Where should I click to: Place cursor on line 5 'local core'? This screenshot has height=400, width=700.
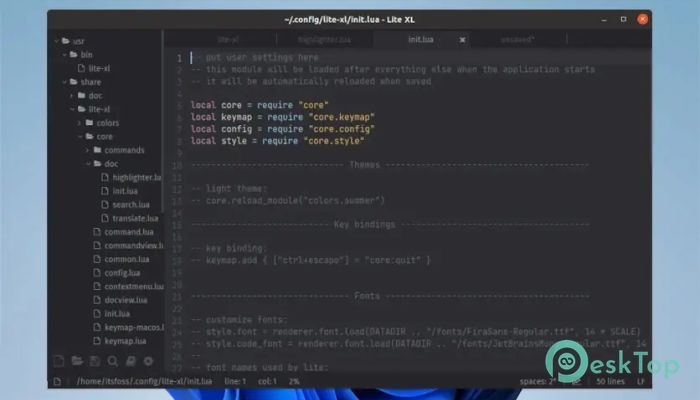point(259,105)
